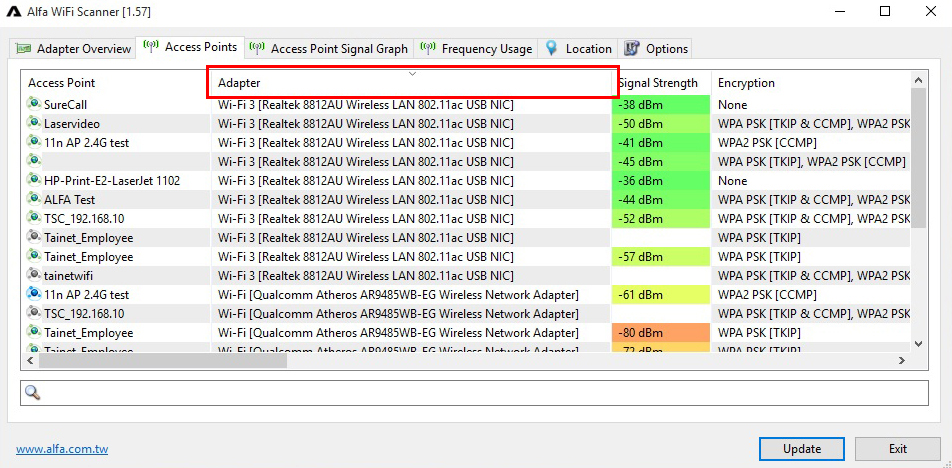This screenshot has width=952, height=468.
Task: Click the SureCall access point icon
Action: click(x=34, y=104)
